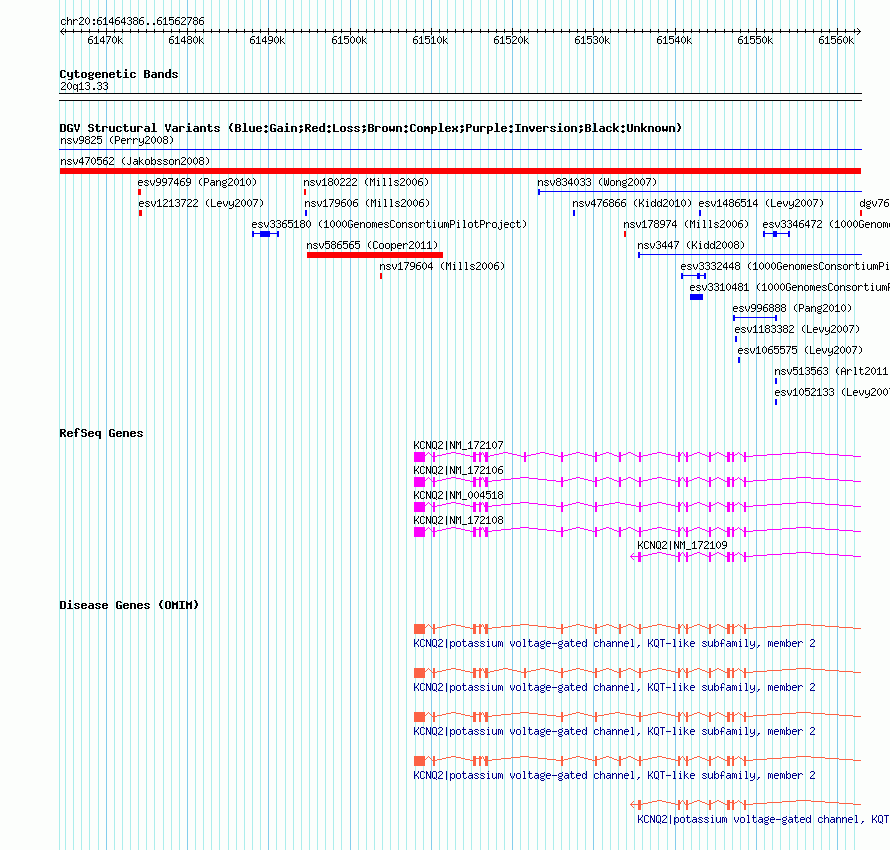Open variant esv997469 (Pang2010)
890x850 pixels.
[197, 182]
